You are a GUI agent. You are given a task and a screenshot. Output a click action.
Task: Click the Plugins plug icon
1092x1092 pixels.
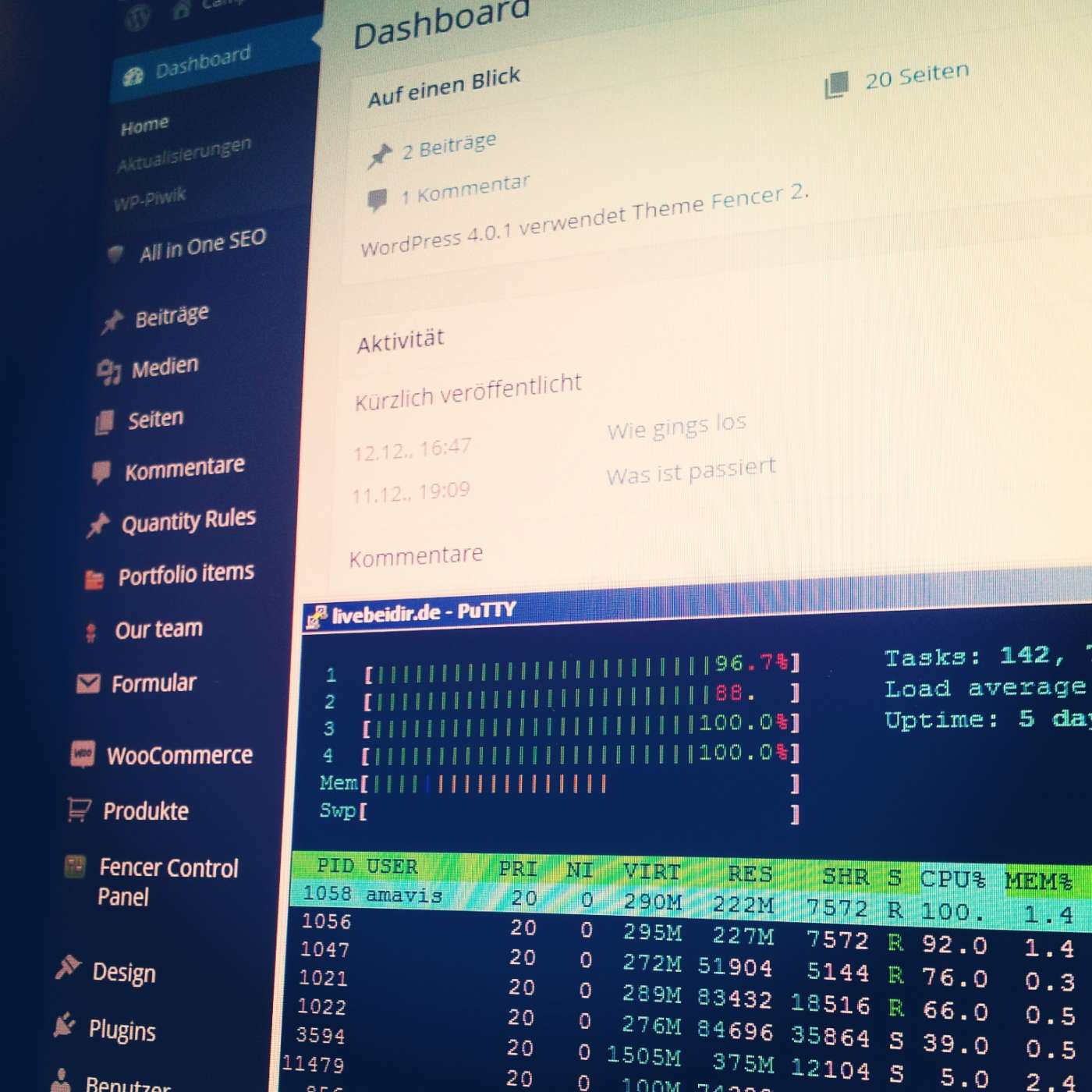click(x=64, y=1025)
